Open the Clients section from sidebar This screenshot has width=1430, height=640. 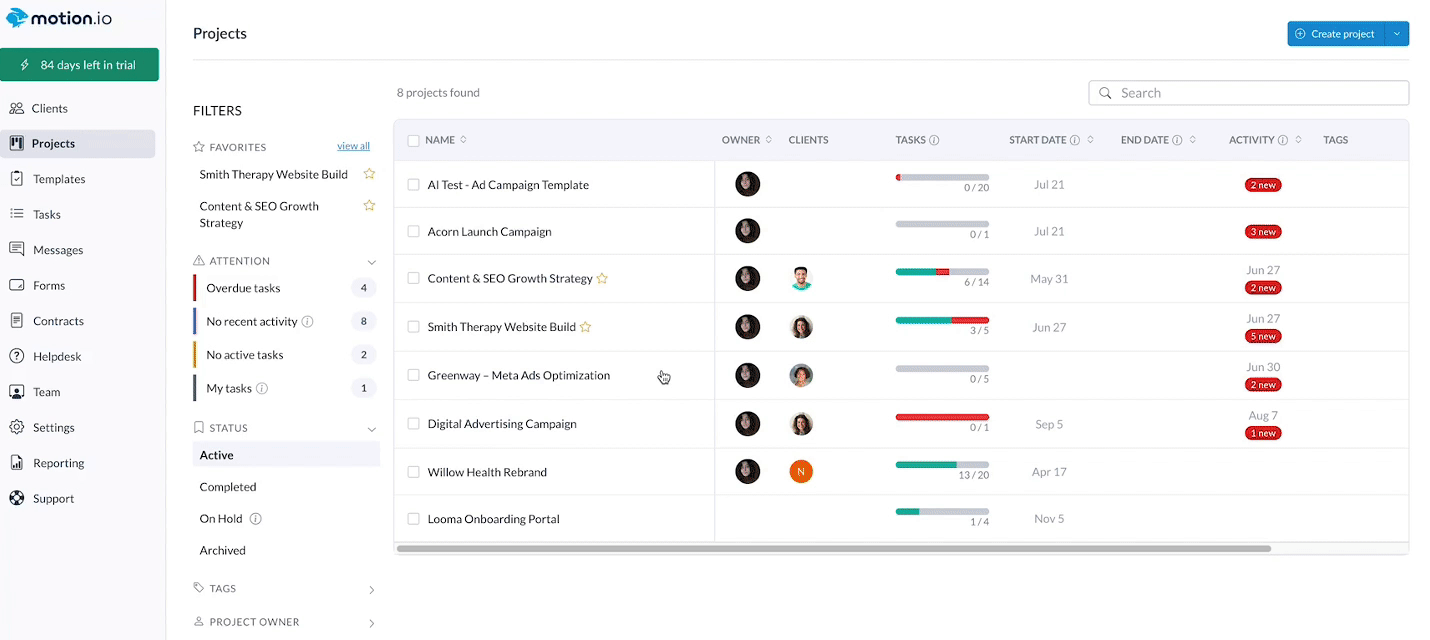[x=48, y=107]
